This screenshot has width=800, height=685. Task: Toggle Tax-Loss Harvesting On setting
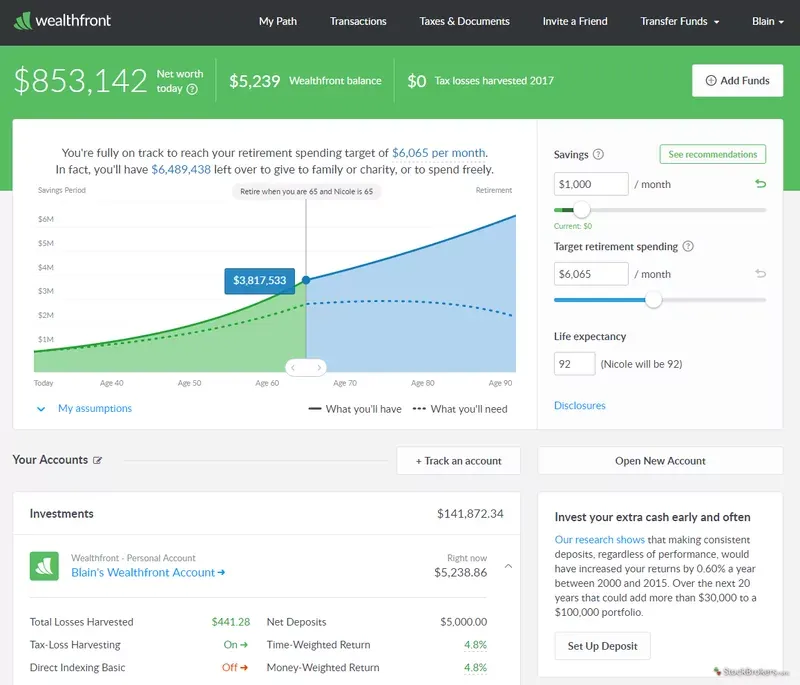(x=235, y=645)
